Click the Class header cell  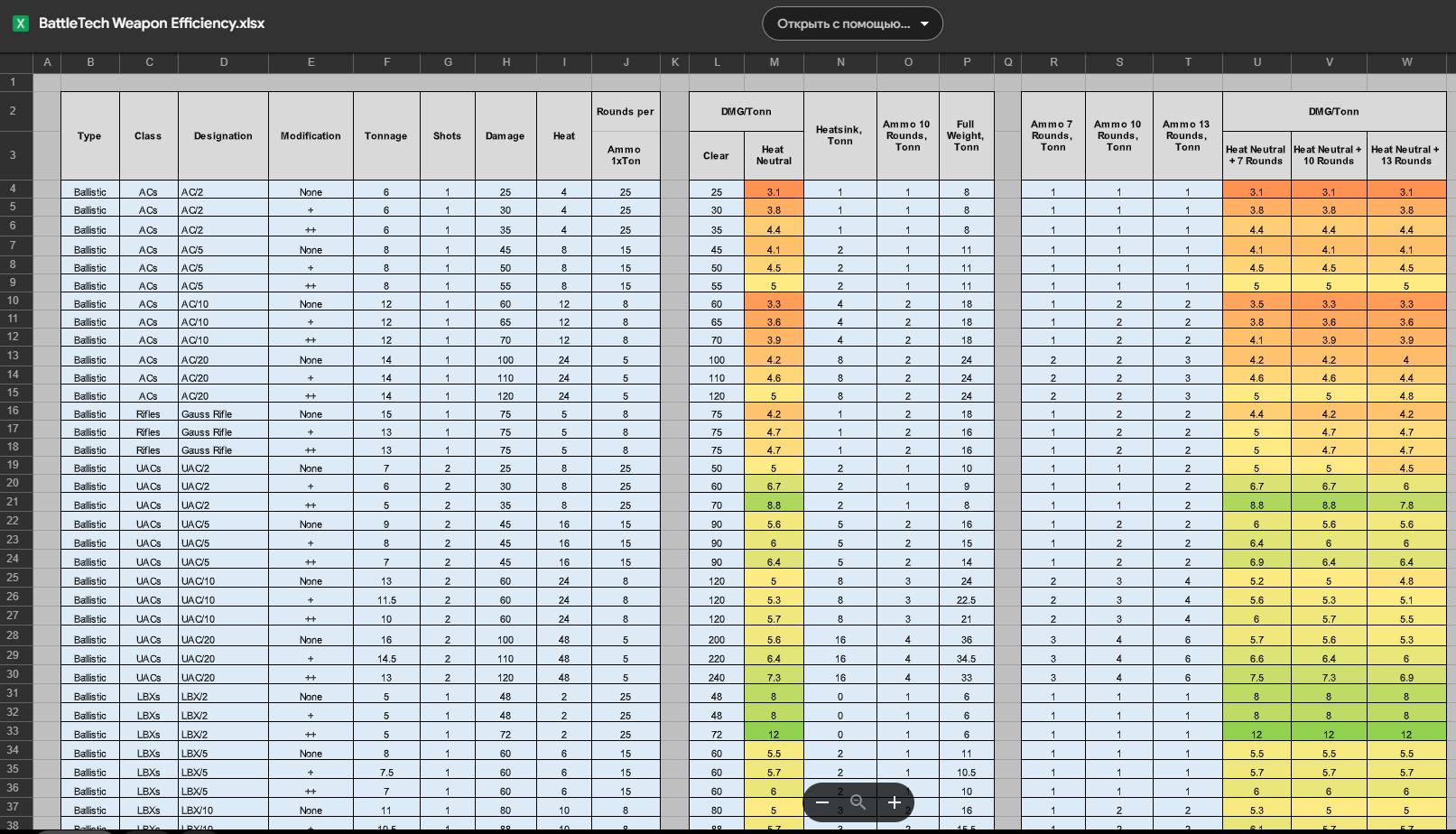click(148, 135)
